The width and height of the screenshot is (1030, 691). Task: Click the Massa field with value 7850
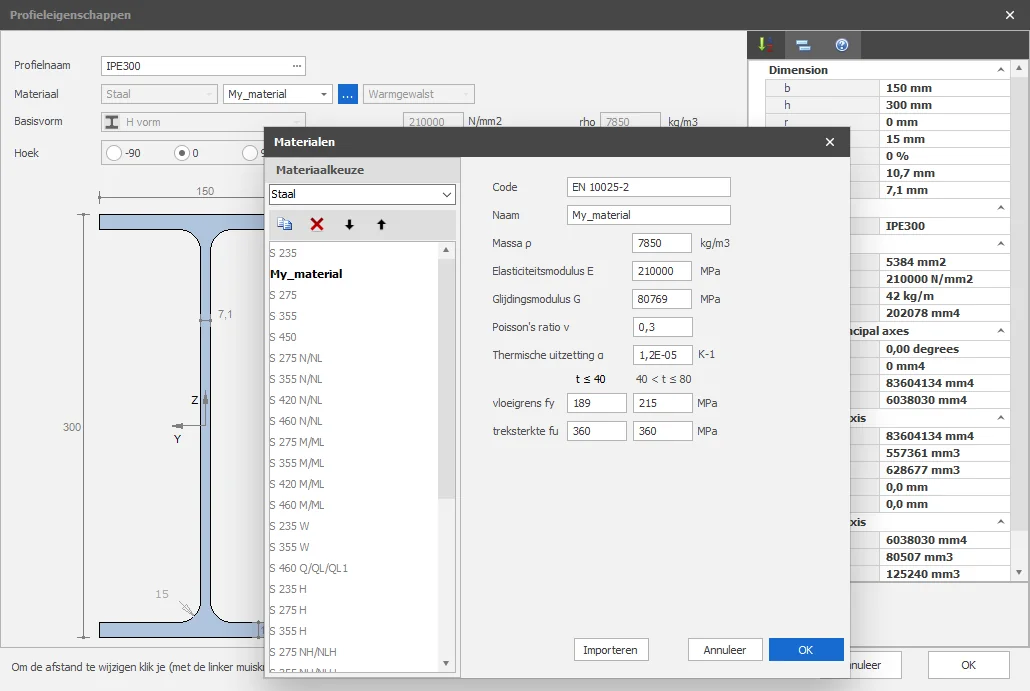(661, 243)
